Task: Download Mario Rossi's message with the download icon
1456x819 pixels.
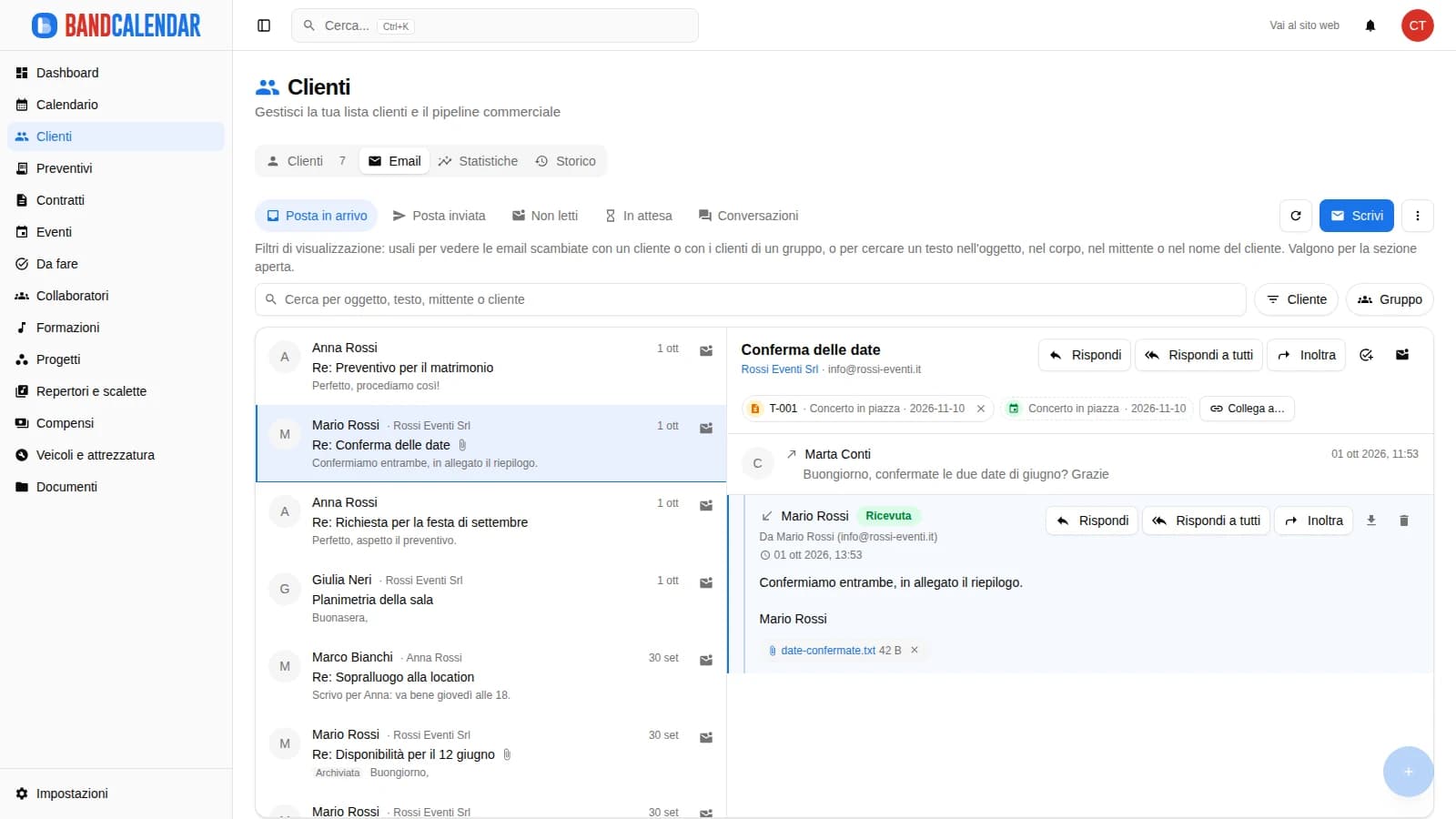Action: click(x=1371, y=521)
